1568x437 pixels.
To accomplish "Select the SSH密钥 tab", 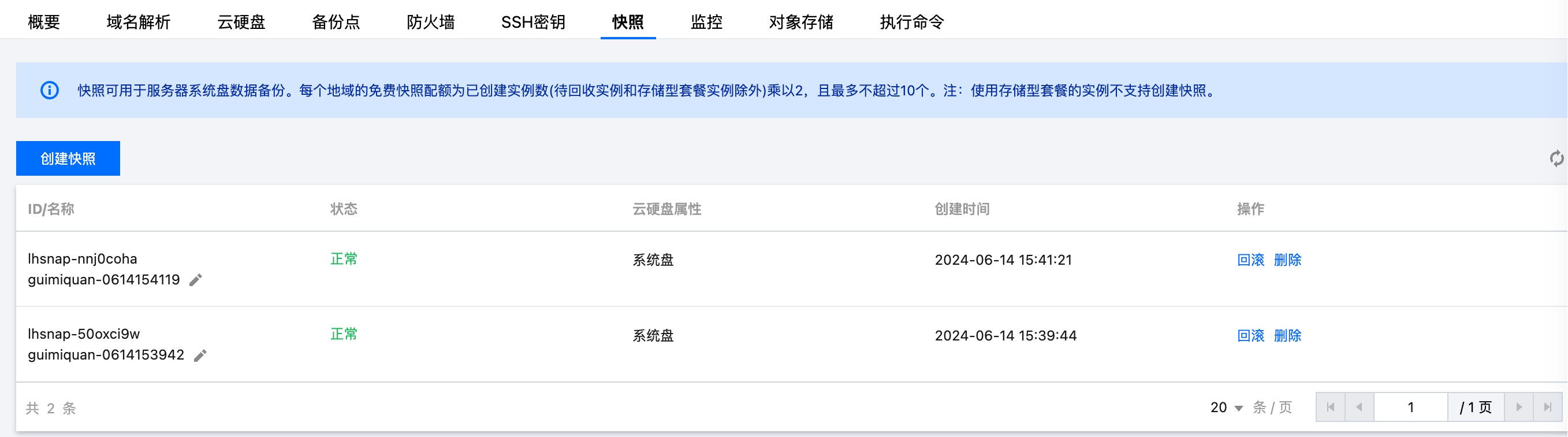I will coord(532,23).
